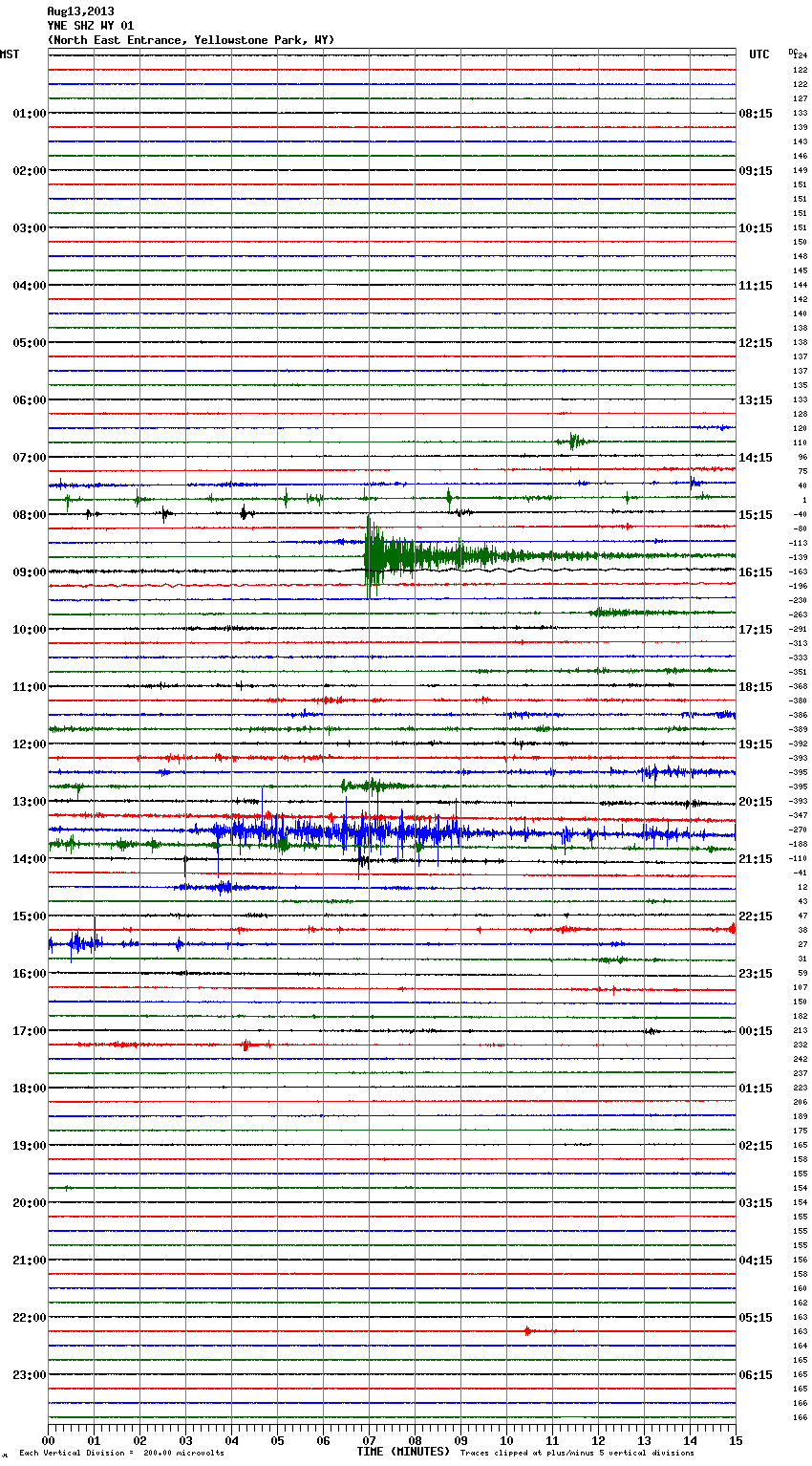Select minute tick label "15" on bottom axis
Viewport: 812px width, 1466px height.
click(x=735, y=1440)
